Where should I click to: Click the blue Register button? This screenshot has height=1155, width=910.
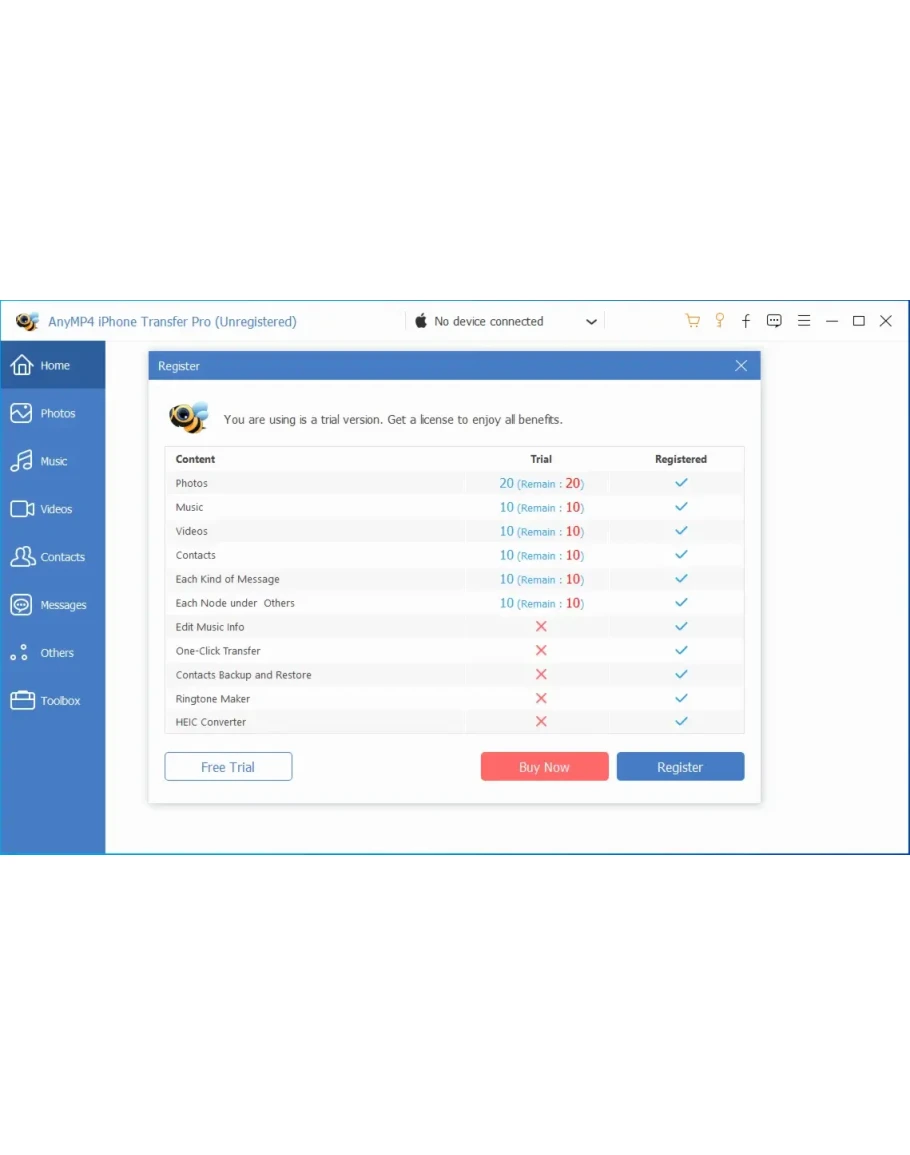pyautogui.click(x=680, y=767)
